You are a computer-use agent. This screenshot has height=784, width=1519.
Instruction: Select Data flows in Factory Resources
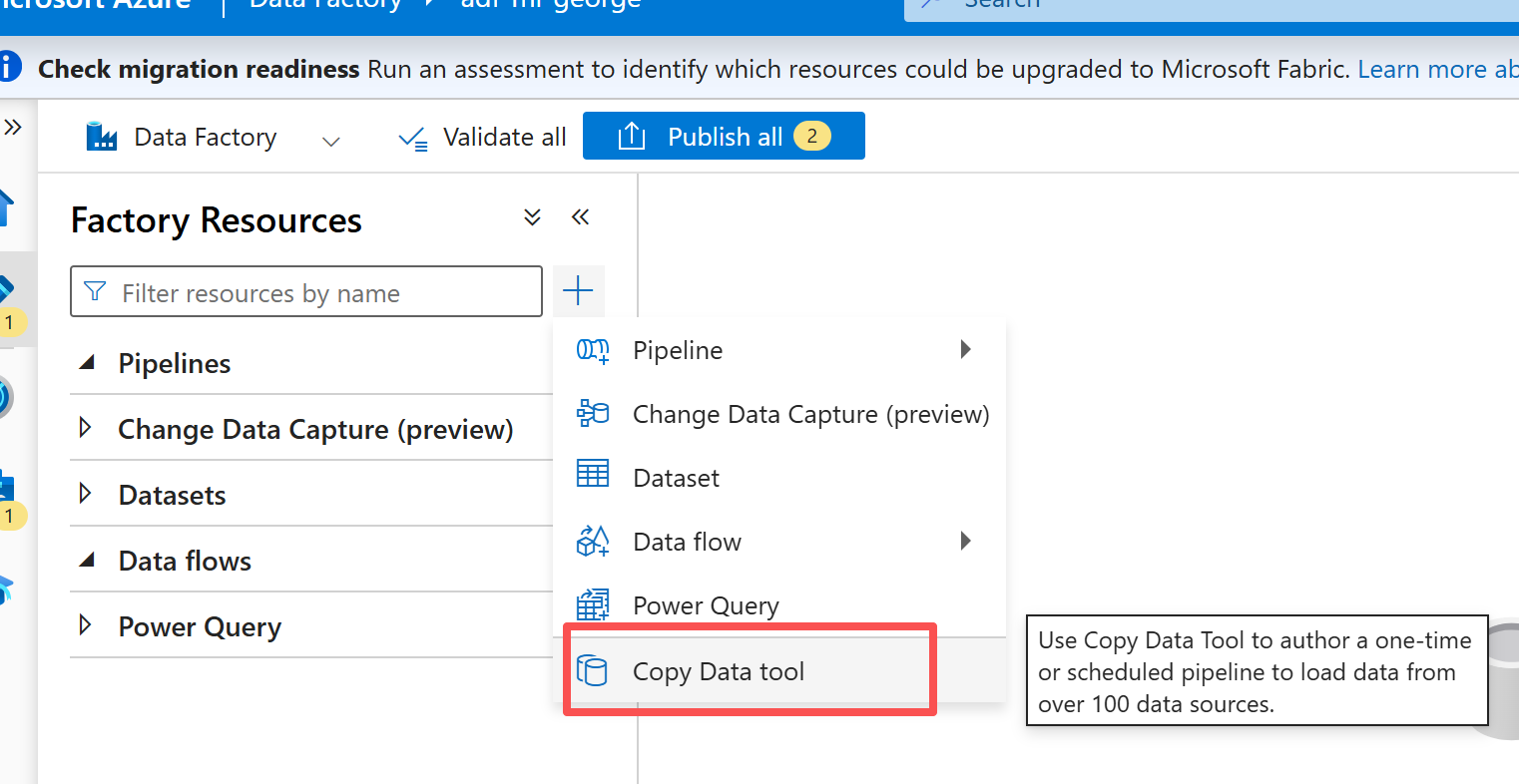pyautogui.click(x=185, y=561)
